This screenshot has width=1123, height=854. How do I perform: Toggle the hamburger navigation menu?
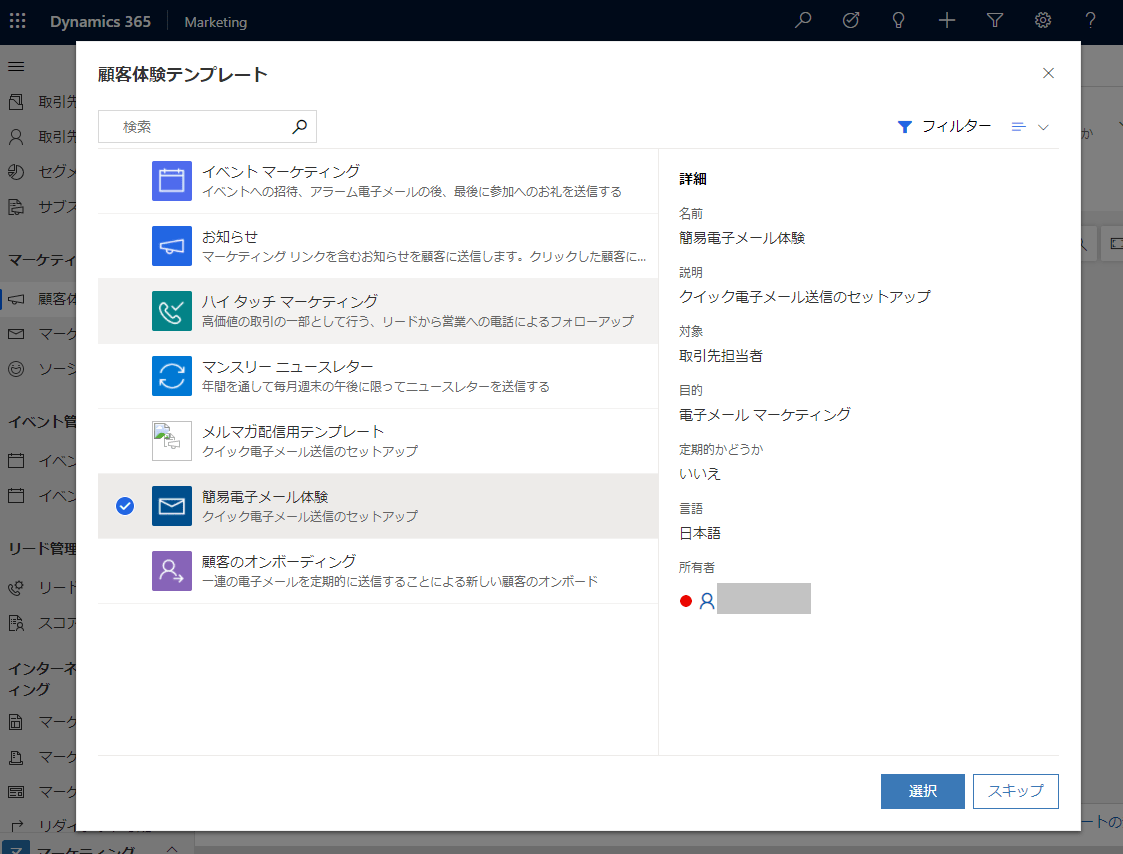[16, 66]
